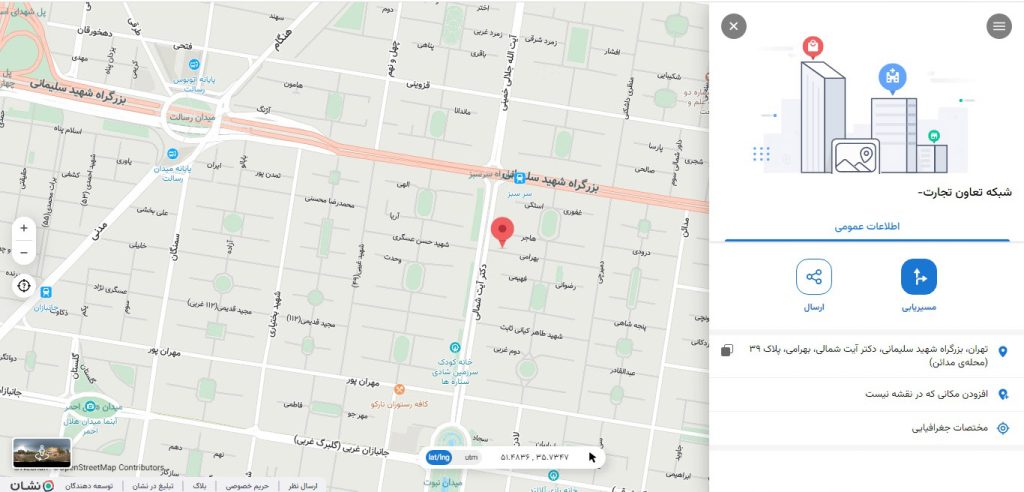Open the ارسال نظر footer link
This screenshot has height=492, width=1024.
coord(301,486)
